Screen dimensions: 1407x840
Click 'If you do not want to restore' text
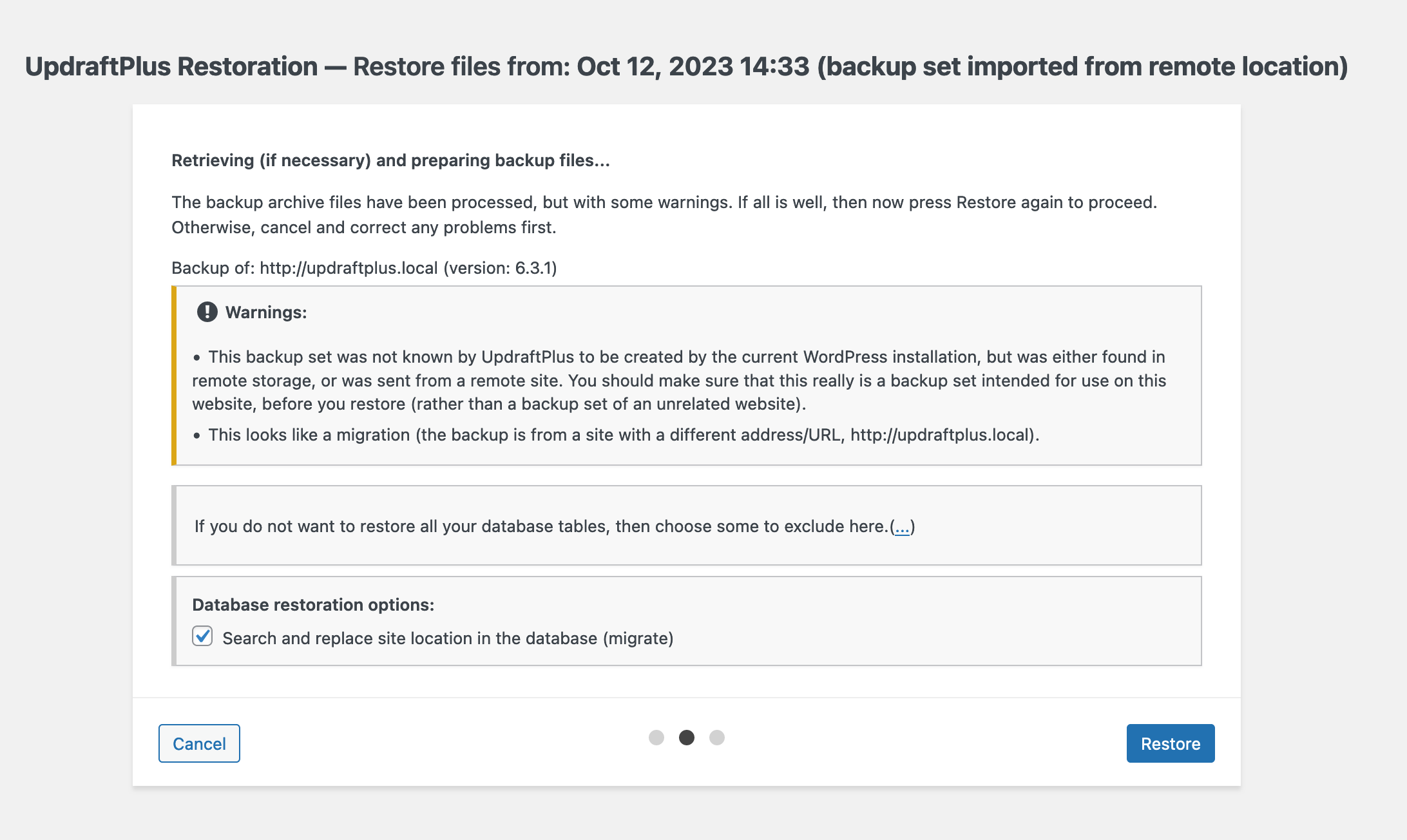tap(555, 526)
